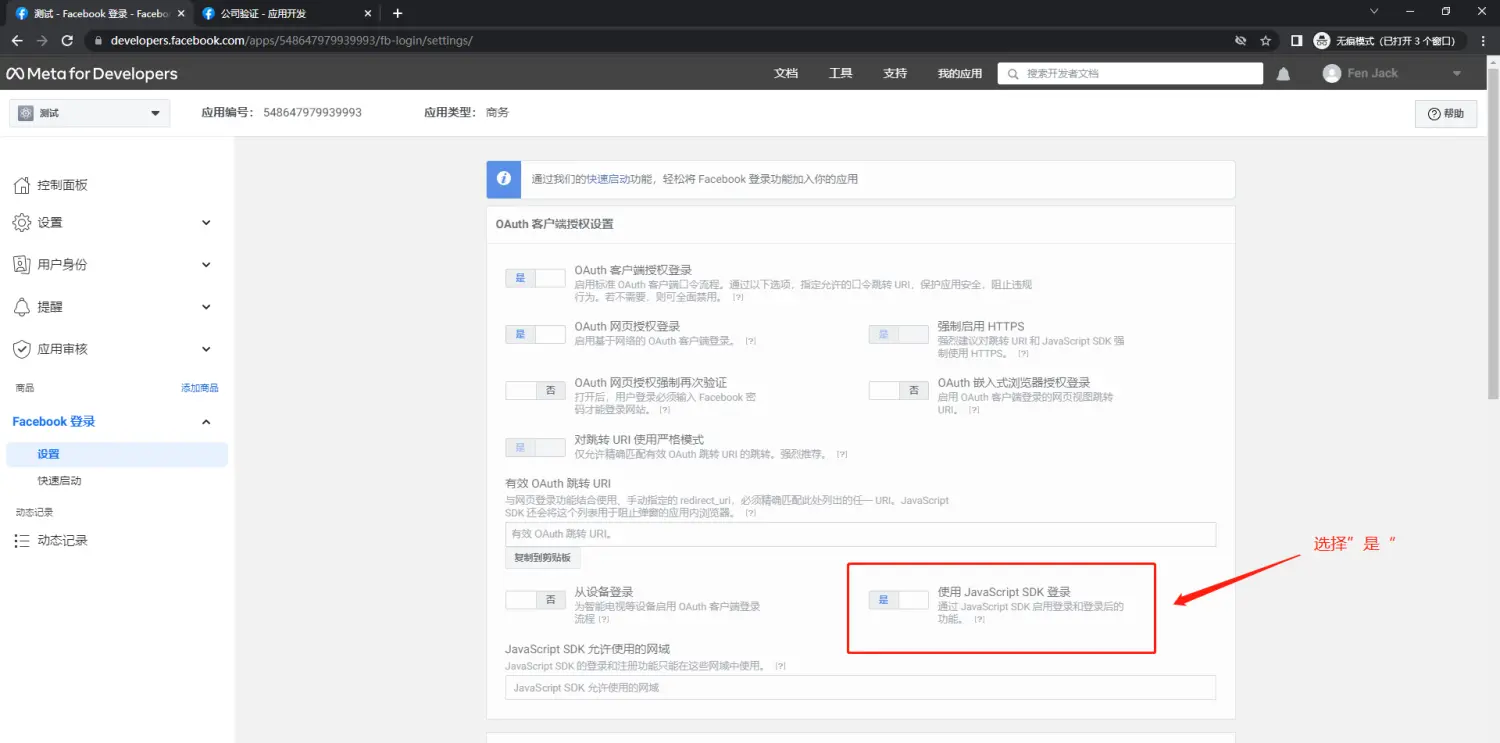Open 控制面板 in the sidebar
1500x743 pixels.
coord(62,185)
